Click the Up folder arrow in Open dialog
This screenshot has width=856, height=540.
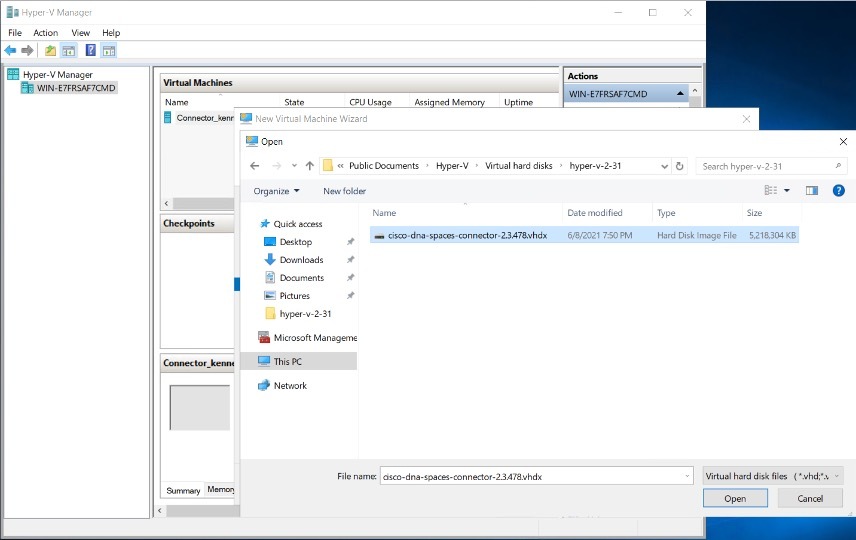pyautogui.click(x=310, y=166)
